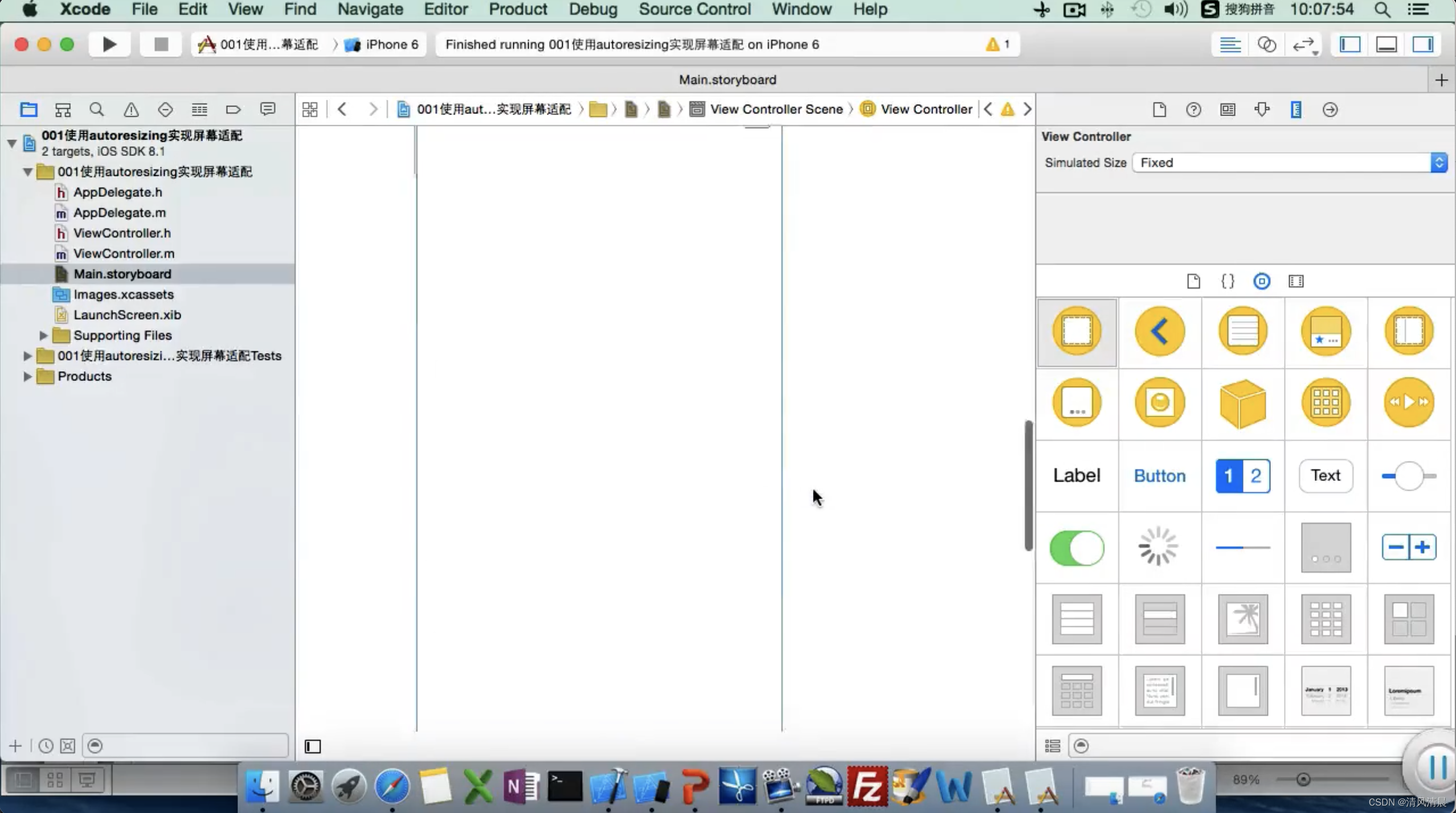The image size is (1456, 813).
Task: Click the Editor menu item
Action: [444, 9]
